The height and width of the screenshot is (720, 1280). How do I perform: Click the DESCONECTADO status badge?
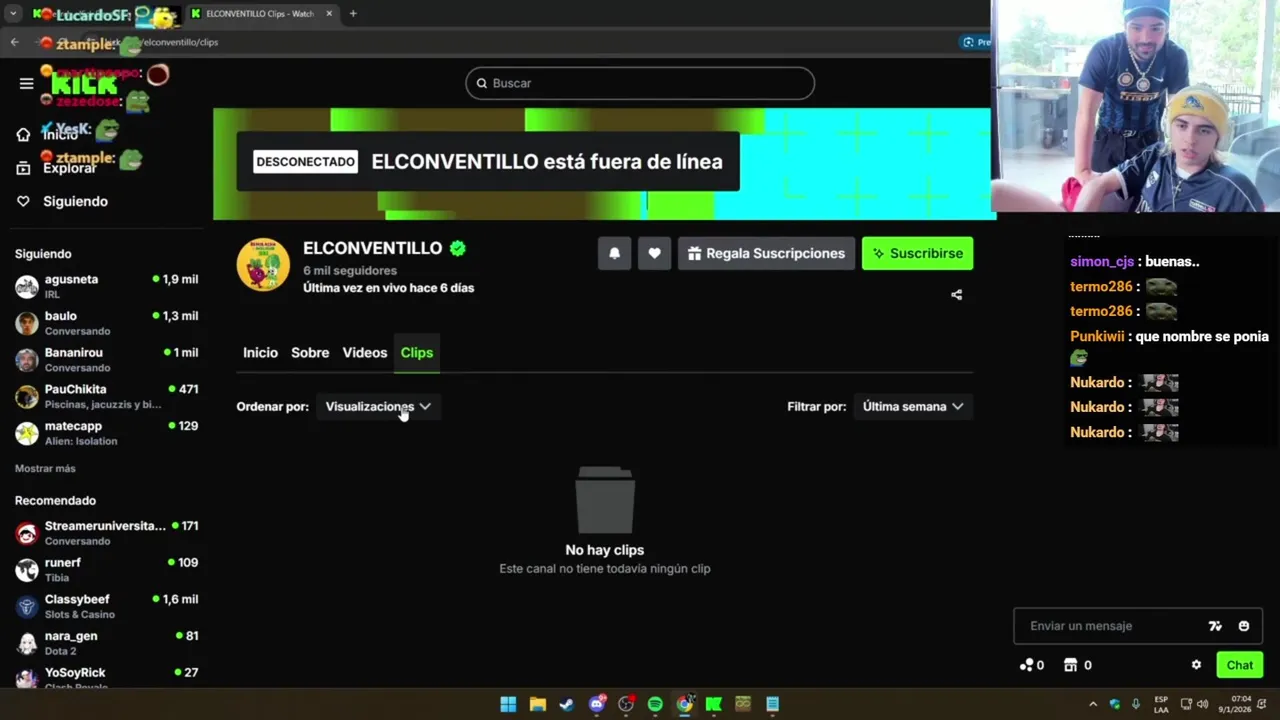[x=305, y=162]
